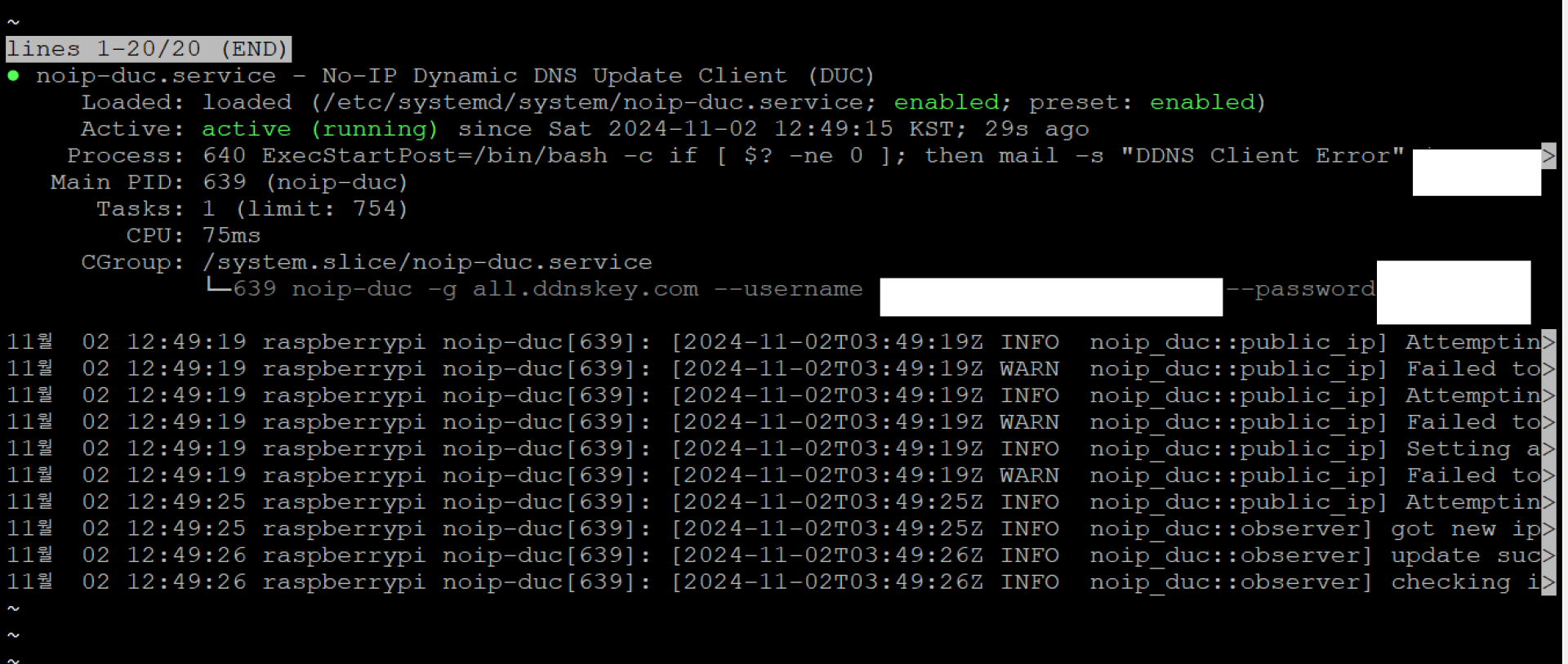Screen dimensions: 1568x664
Task: Click truncation arrow on 'checking i' log line
Action: coord(1548,582)
